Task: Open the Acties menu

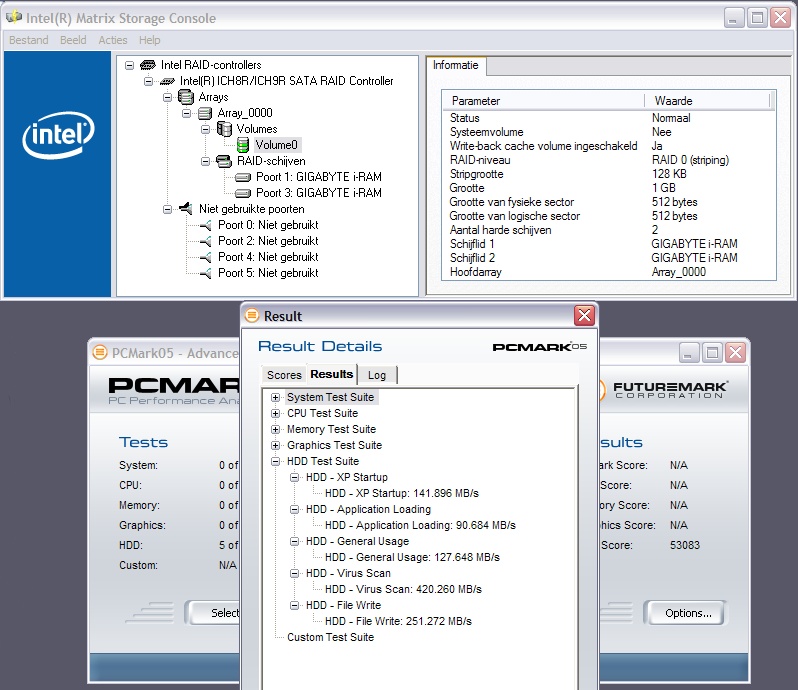Action: [113, 40]
